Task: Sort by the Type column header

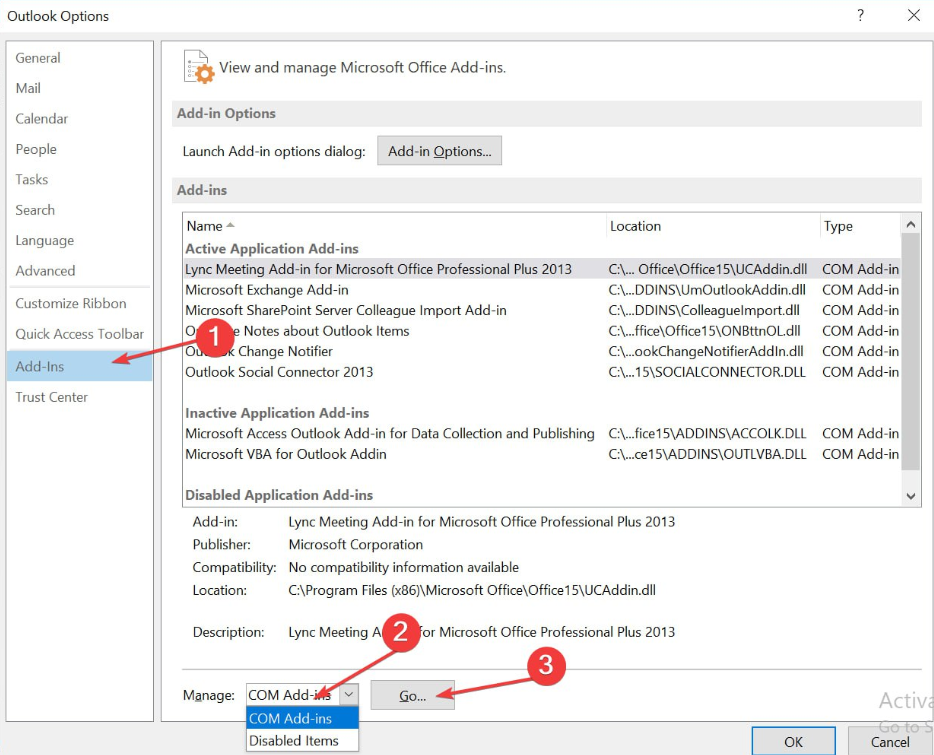Action: tap(860, 226)
